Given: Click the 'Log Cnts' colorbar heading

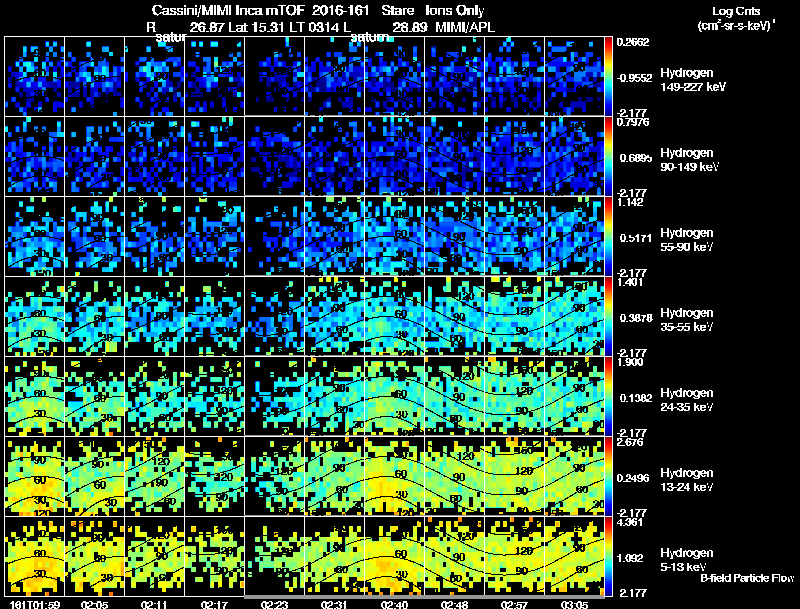Looking at the screenshot, I should 736,11.
